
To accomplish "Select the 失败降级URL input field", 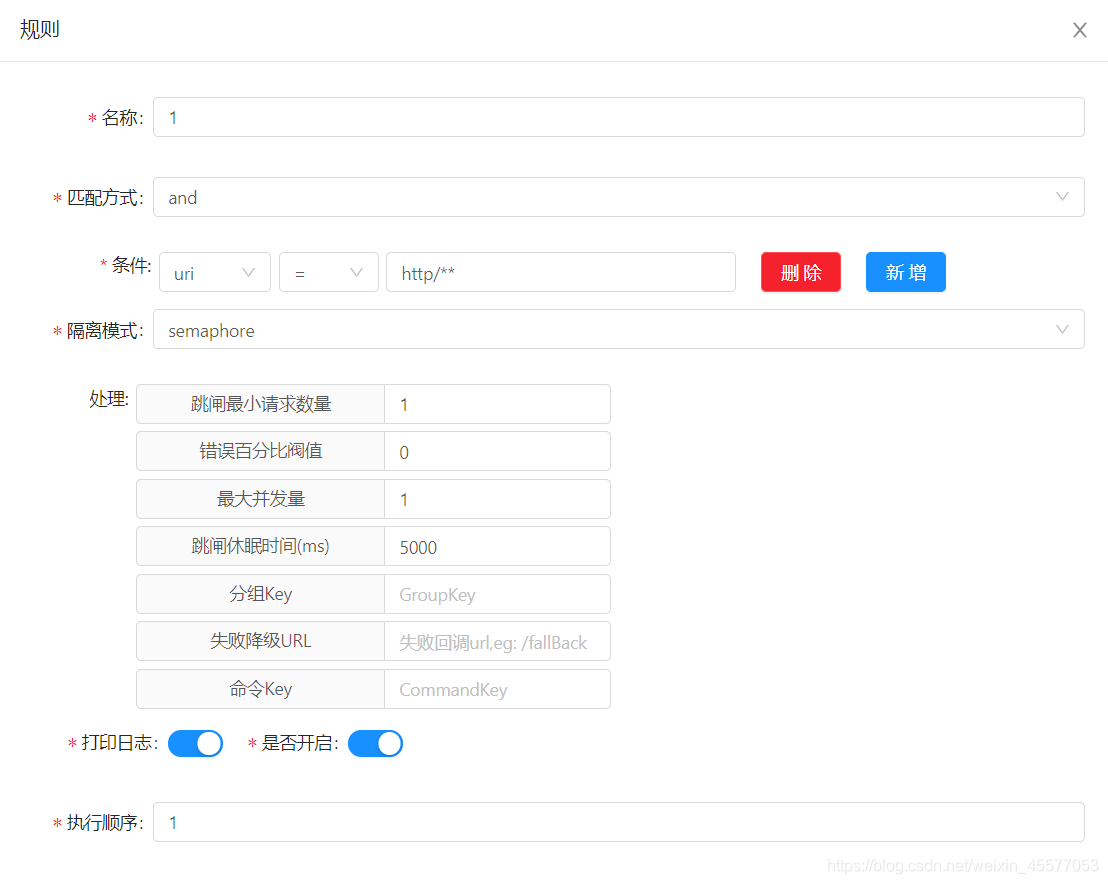I will 497,641.
